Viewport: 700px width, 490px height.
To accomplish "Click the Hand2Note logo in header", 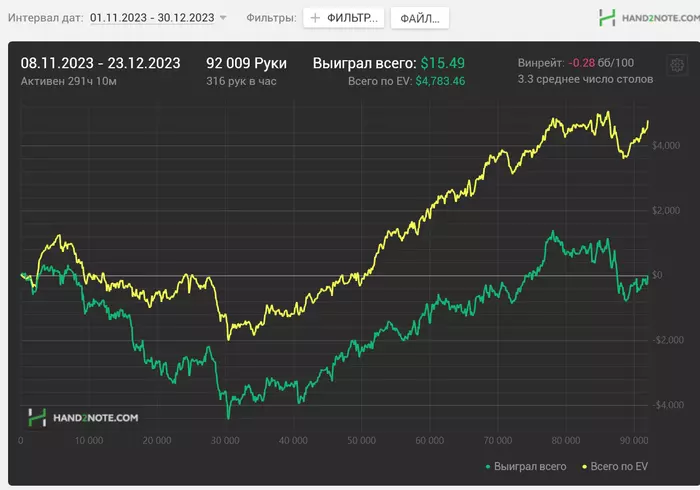I will tap(649, 18).
